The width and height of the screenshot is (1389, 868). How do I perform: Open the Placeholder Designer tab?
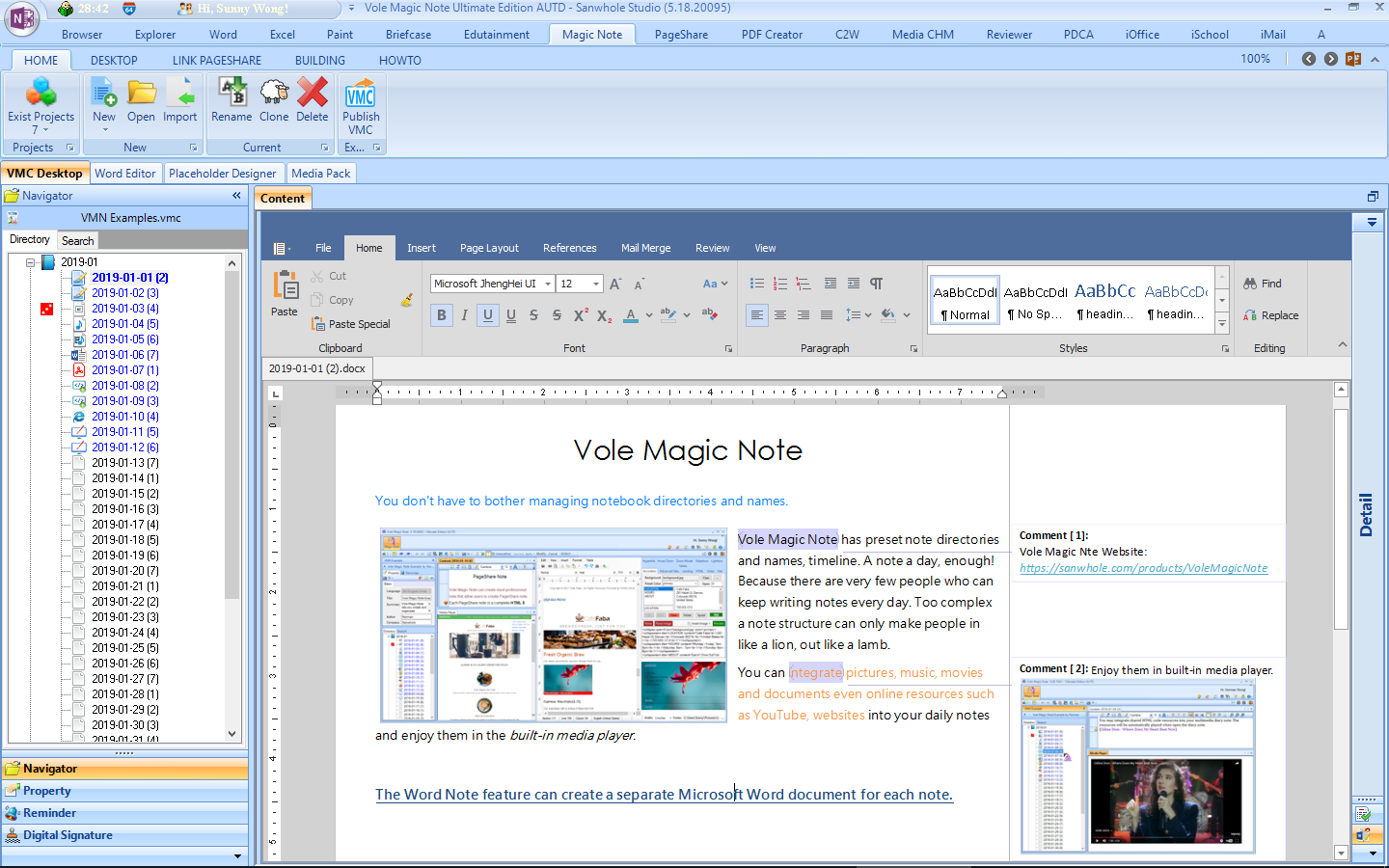pos(223,174)
